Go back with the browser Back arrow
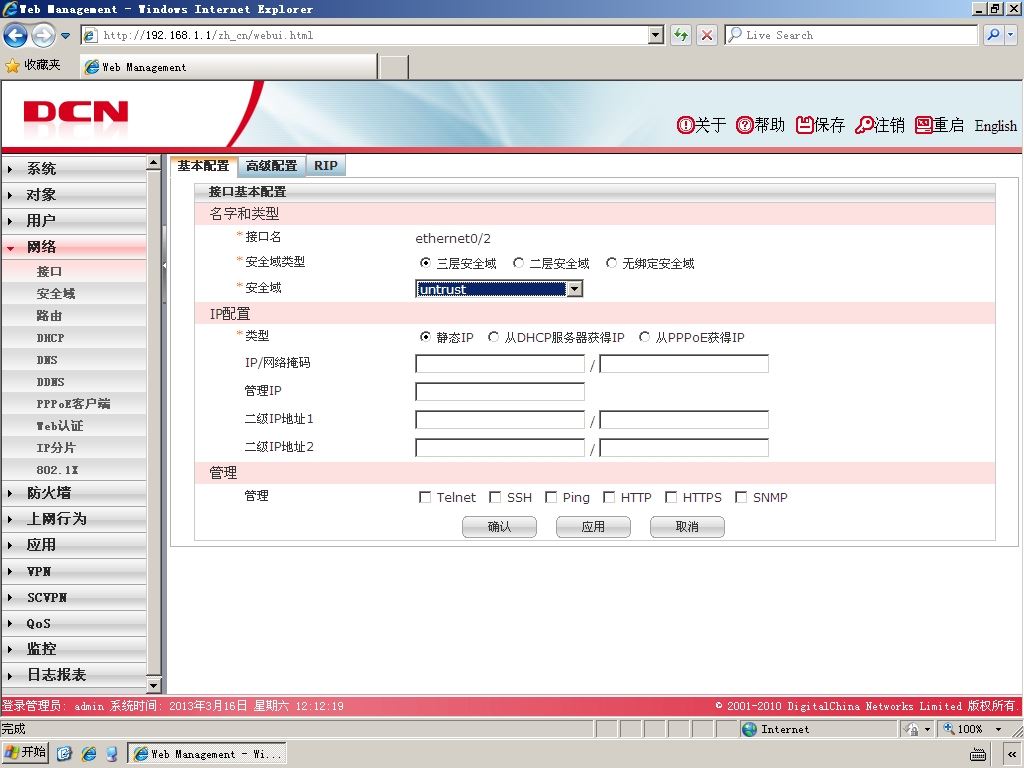 (16, 35)
